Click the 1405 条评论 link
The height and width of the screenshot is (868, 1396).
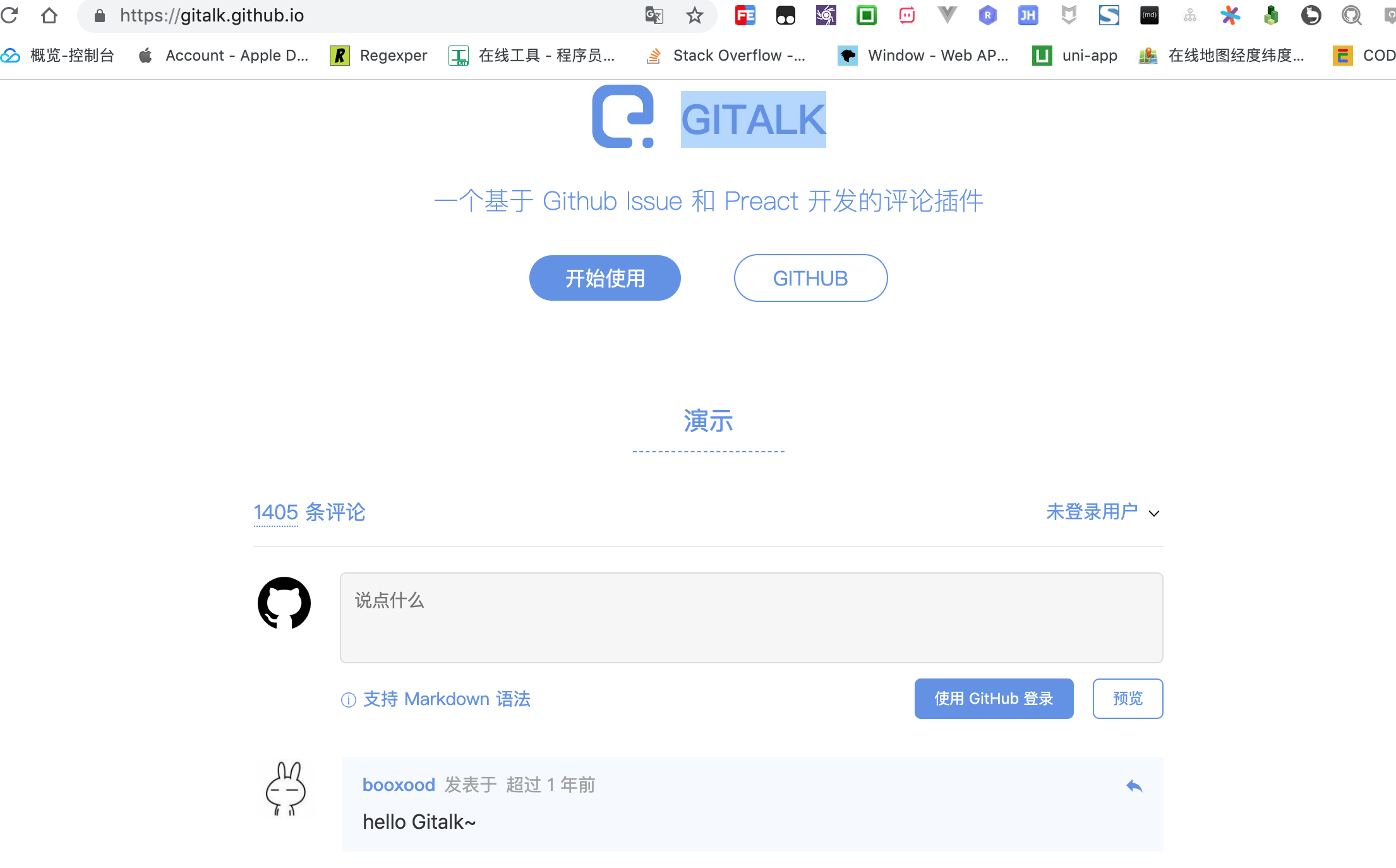coord(275,512)
